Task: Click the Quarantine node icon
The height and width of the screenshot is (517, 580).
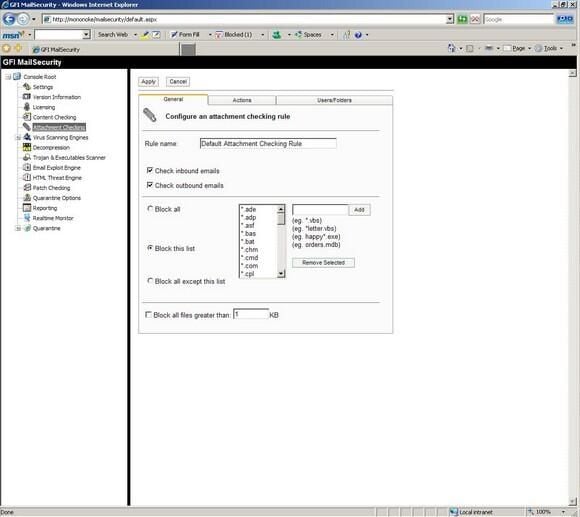Action: (27, 228)
